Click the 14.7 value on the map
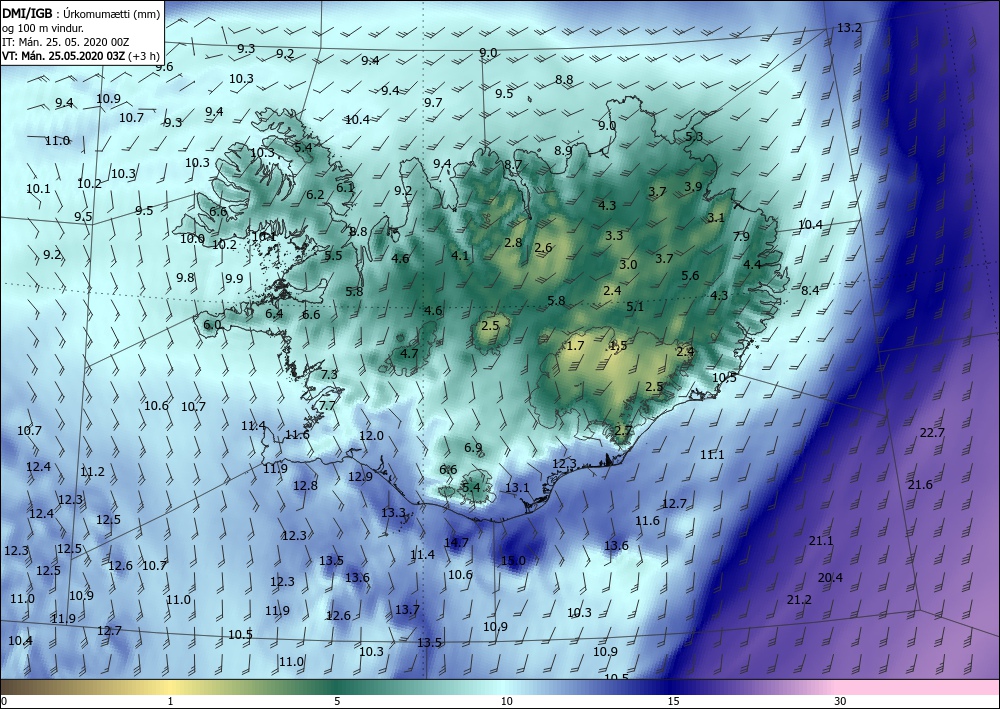 456,543
